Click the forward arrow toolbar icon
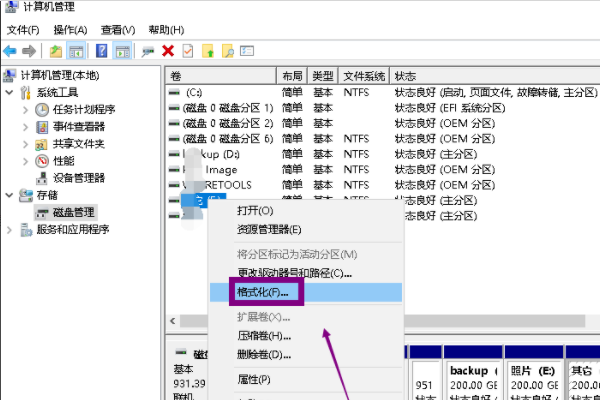The height and width of the screenshot is (400, 600). tap(29, 51)
